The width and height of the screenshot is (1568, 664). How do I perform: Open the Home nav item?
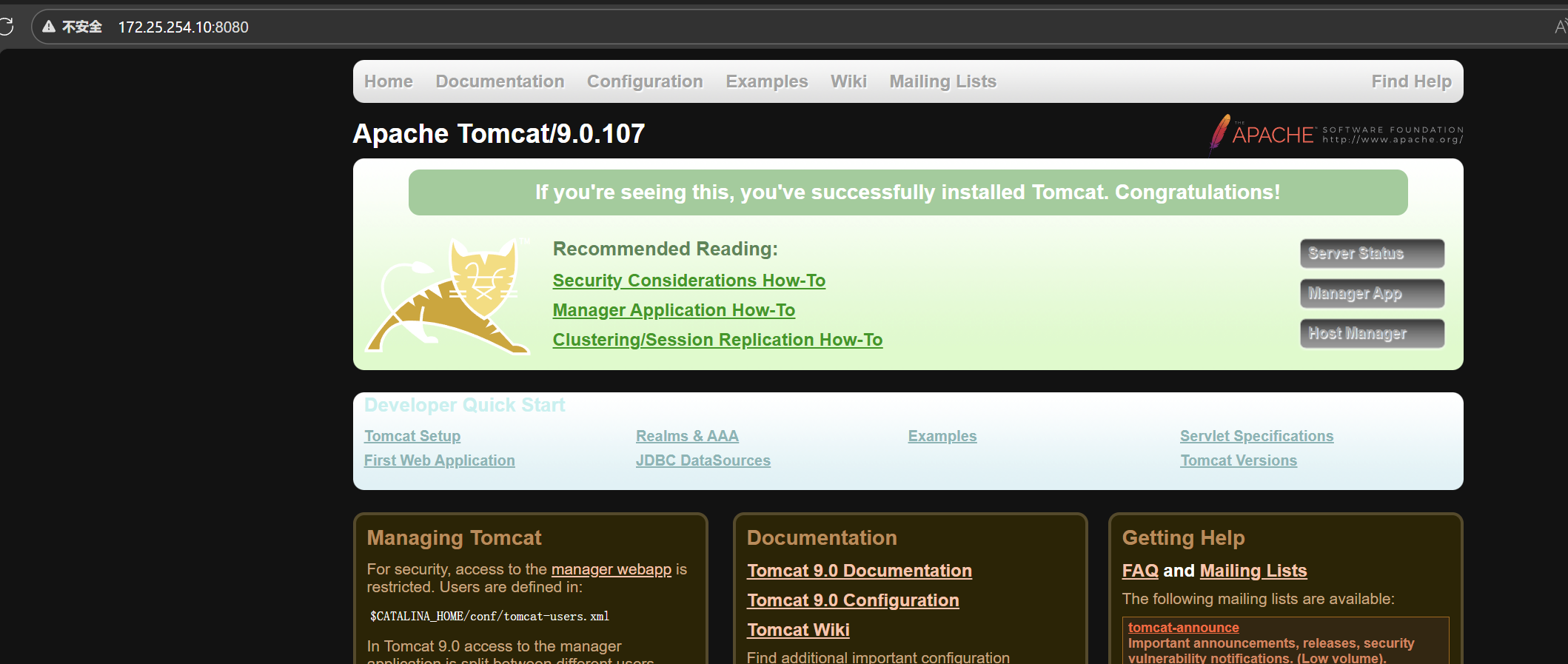389,81
